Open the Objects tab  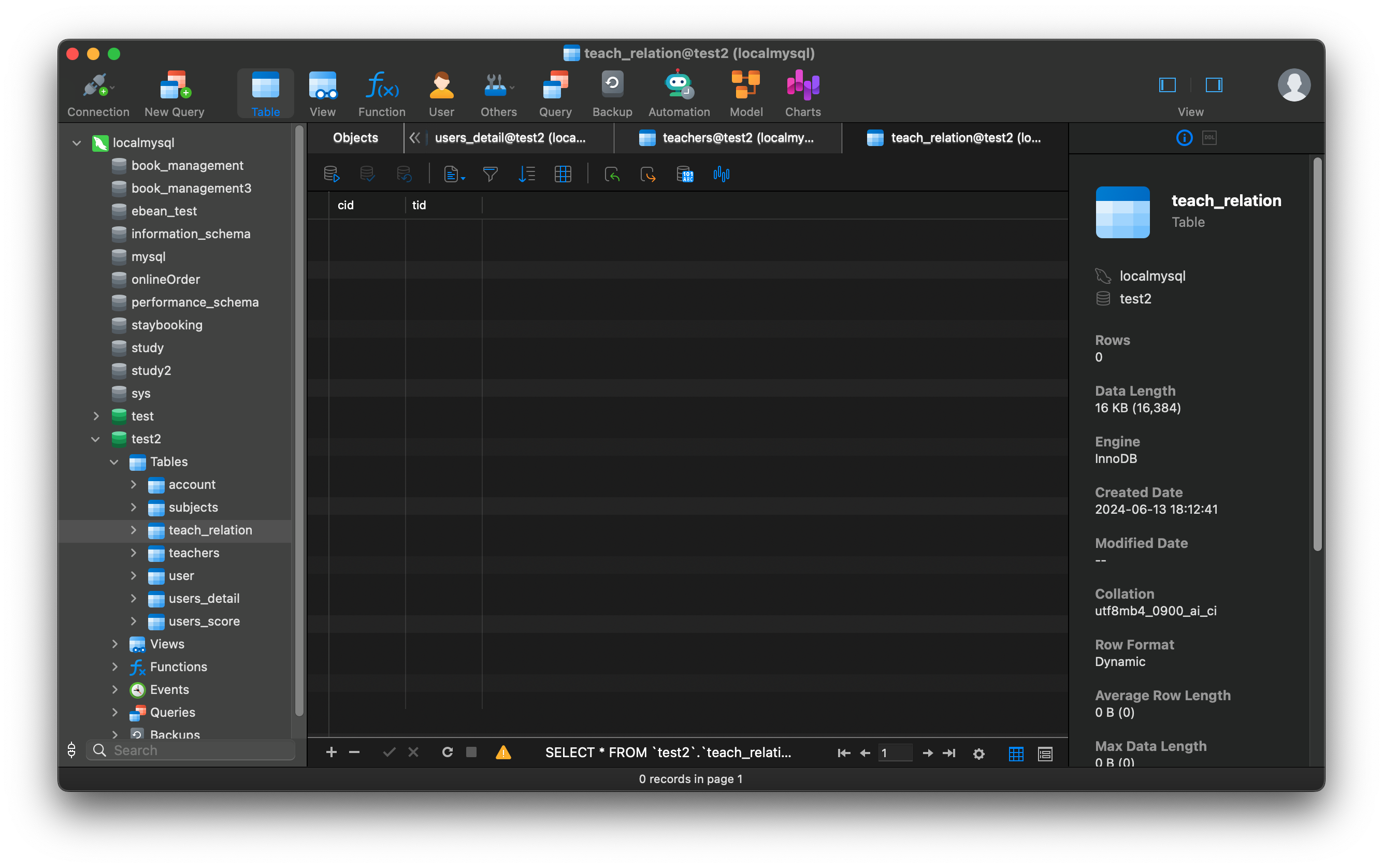[354, 138]
